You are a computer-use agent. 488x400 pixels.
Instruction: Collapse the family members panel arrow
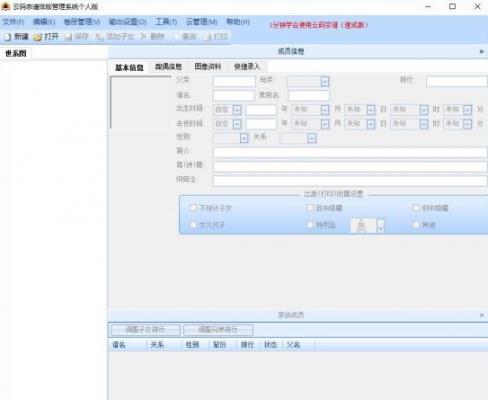tap(482, 315)
